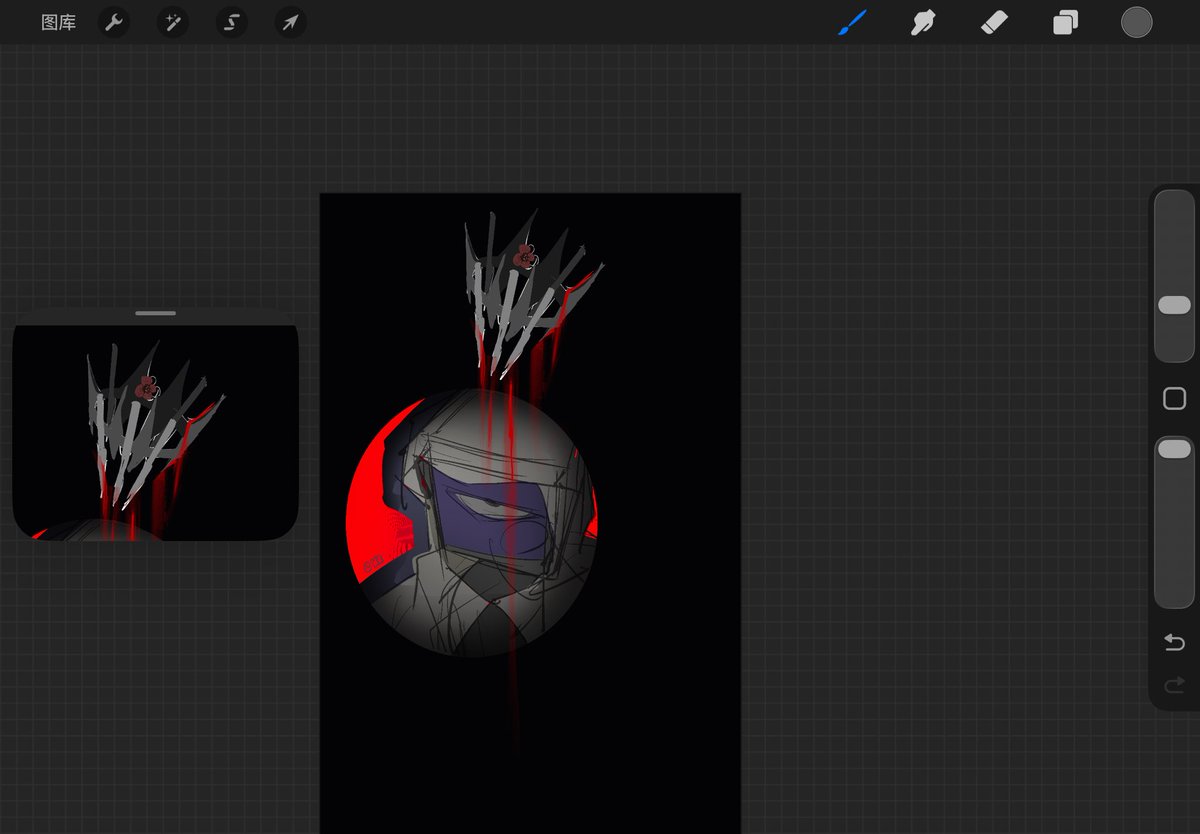Viewport: 1200px width, 834px height.
Task: Select the Smudge tool
Action: coord(922,22)
